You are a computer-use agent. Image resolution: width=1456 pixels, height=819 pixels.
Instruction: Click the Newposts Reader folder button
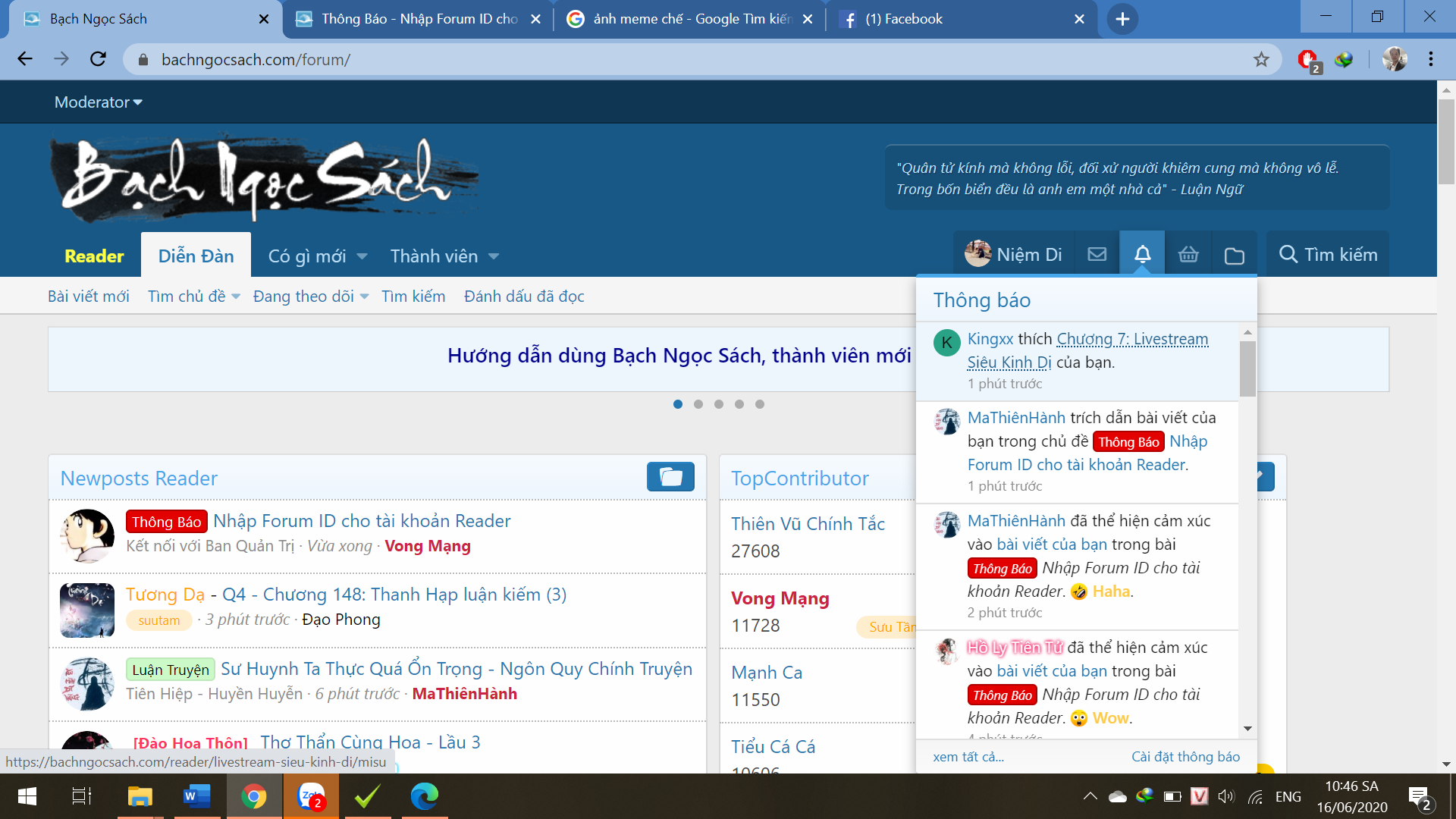coord(670,477)
